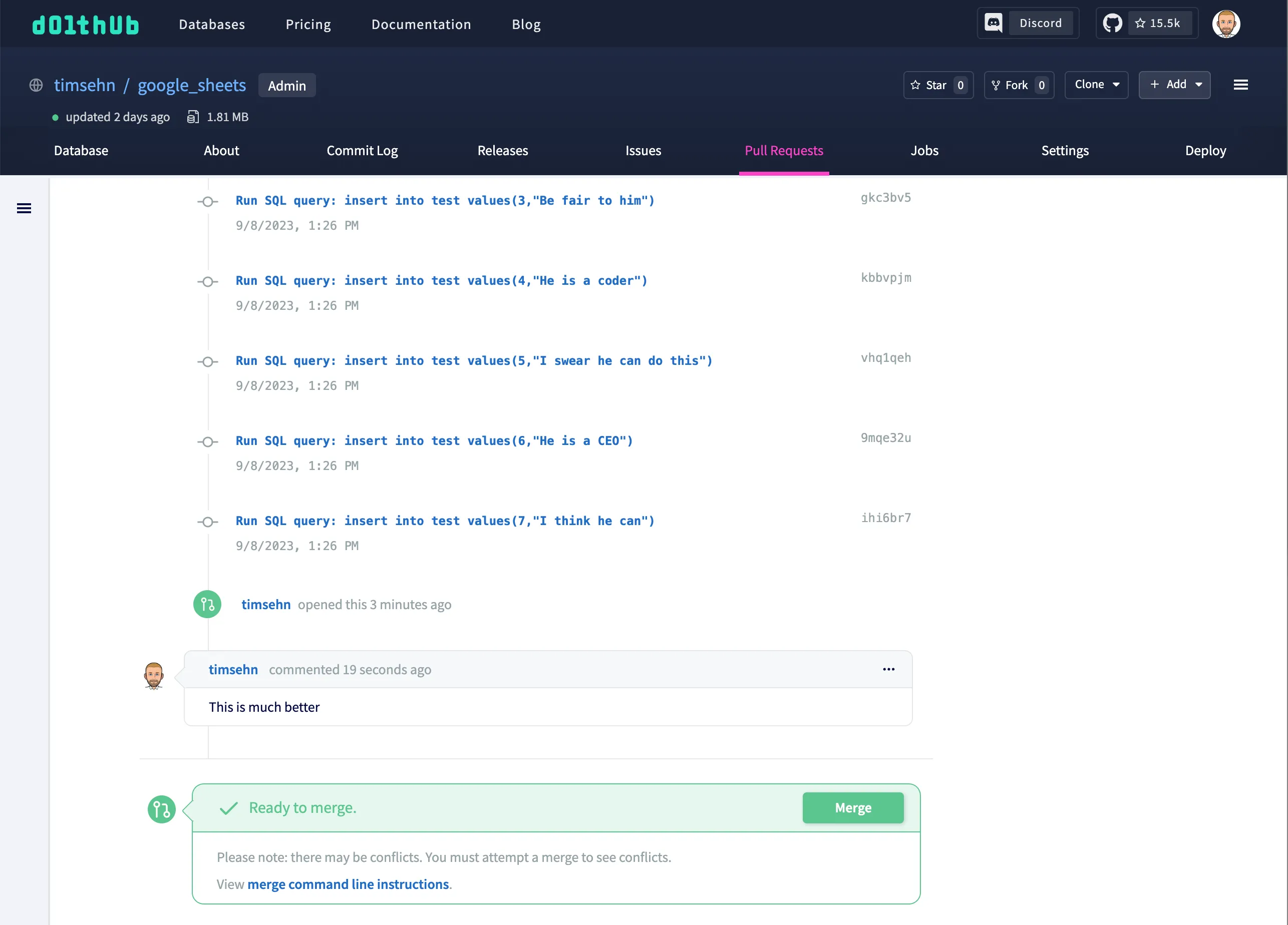1288x925 pixels.
Task: Click the green pull request icon near timsehn opened this
Action: (207, 604)
